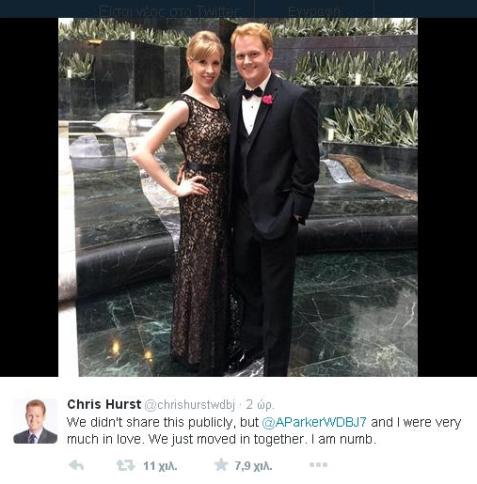
Task: View the 7,9 χιλ. favorites count
Action: pyautogui.click(x=253, y=466)
